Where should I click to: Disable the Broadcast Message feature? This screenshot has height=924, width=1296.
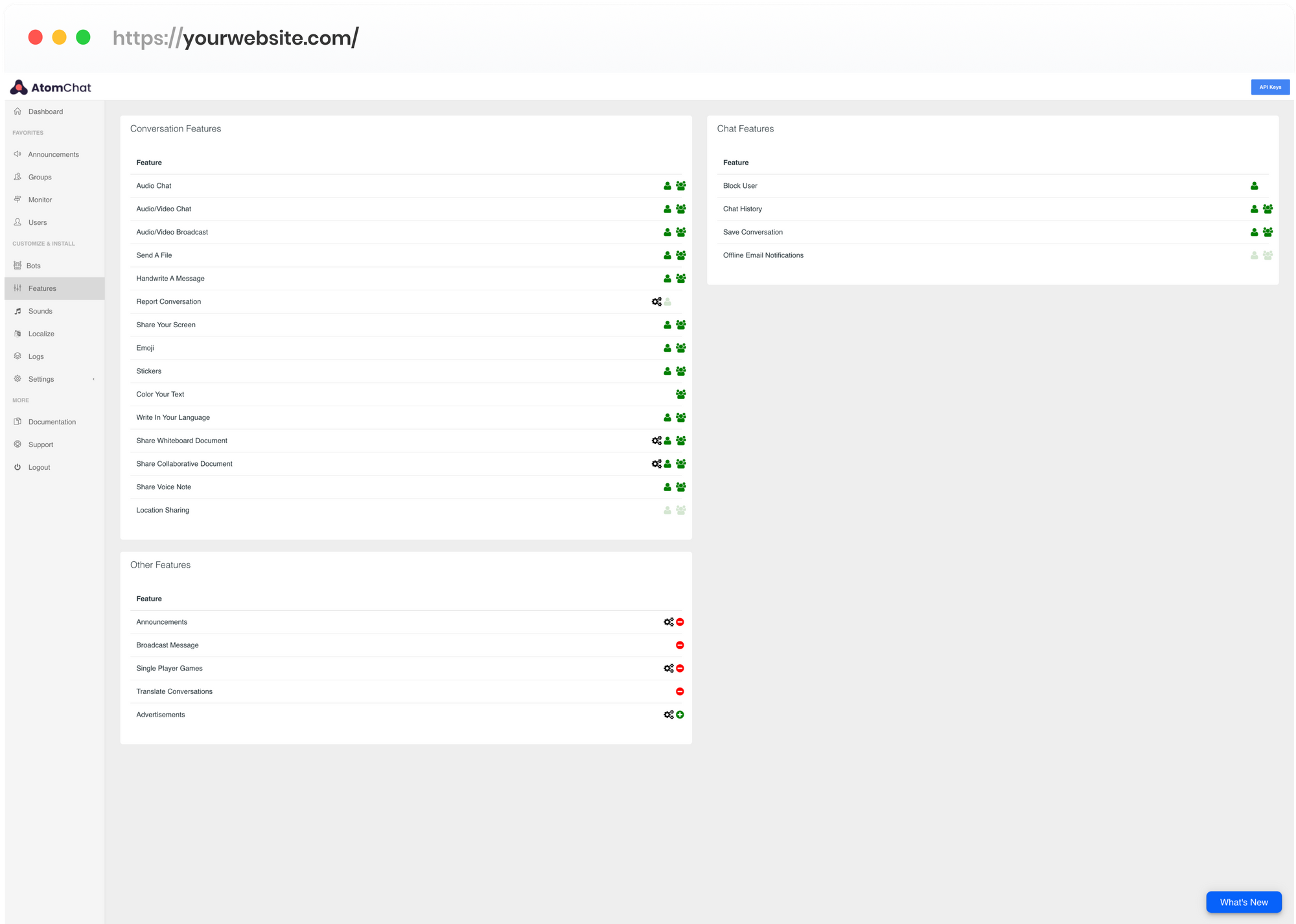click(x=680, y=645)
